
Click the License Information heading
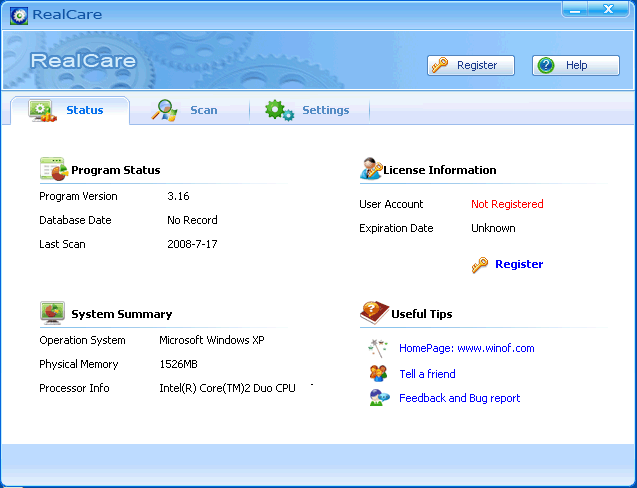(440, 170)
